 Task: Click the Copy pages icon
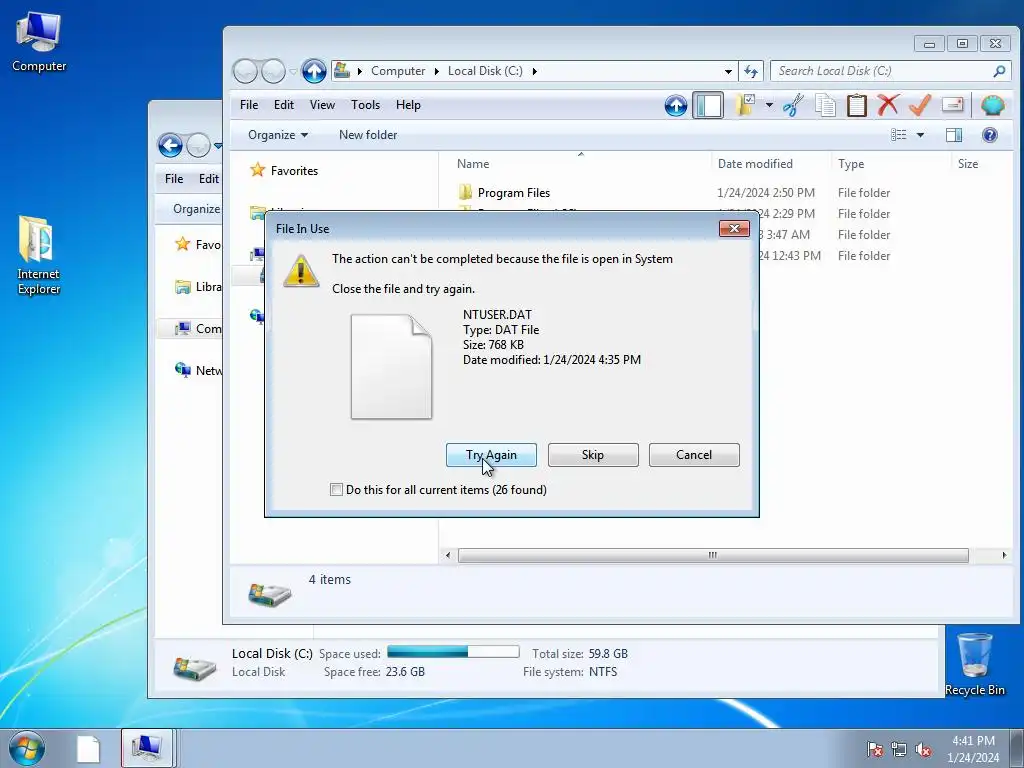tap(825, 105)
